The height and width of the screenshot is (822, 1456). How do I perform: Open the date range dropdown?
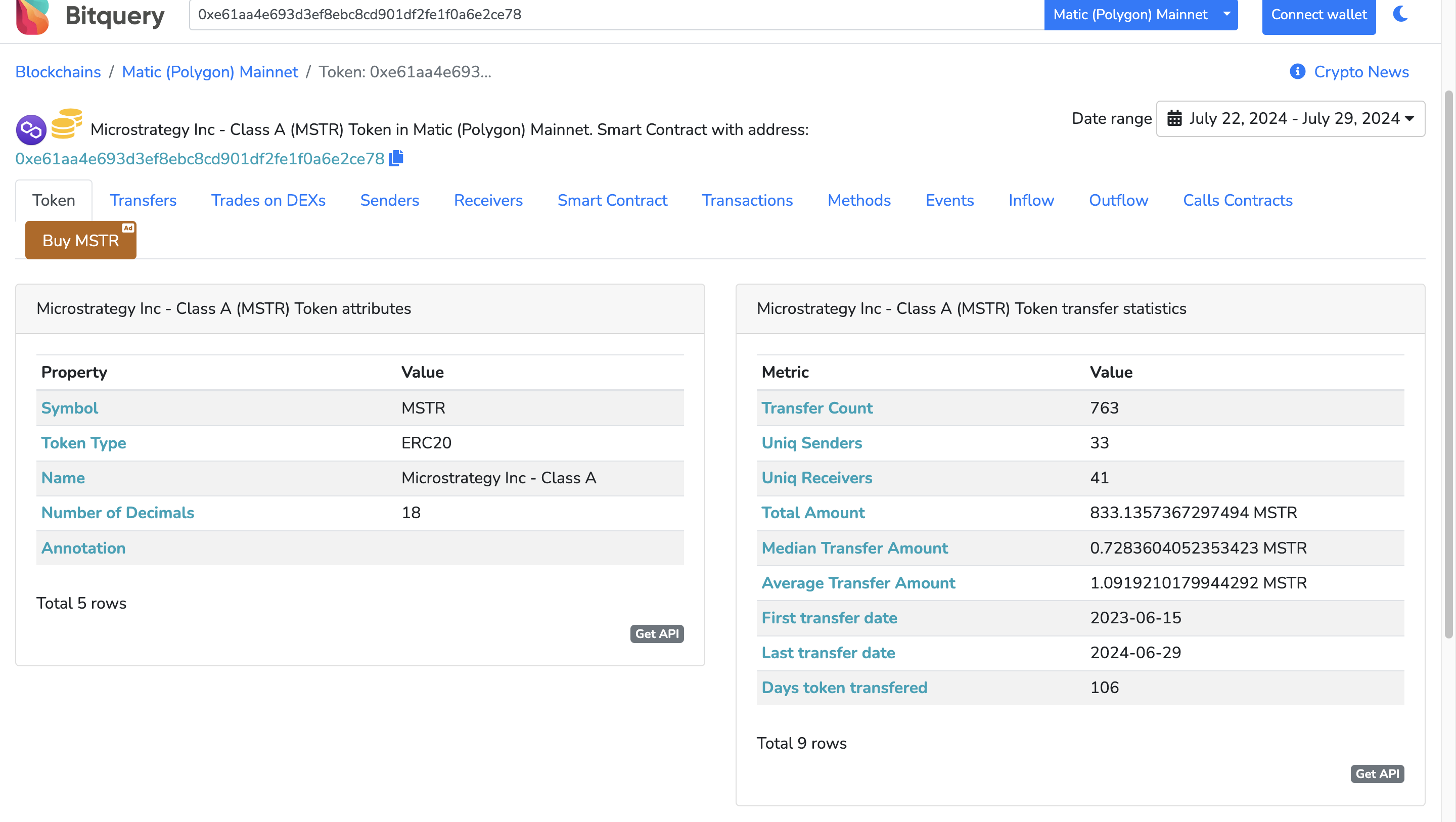[x=1290, y=119]
